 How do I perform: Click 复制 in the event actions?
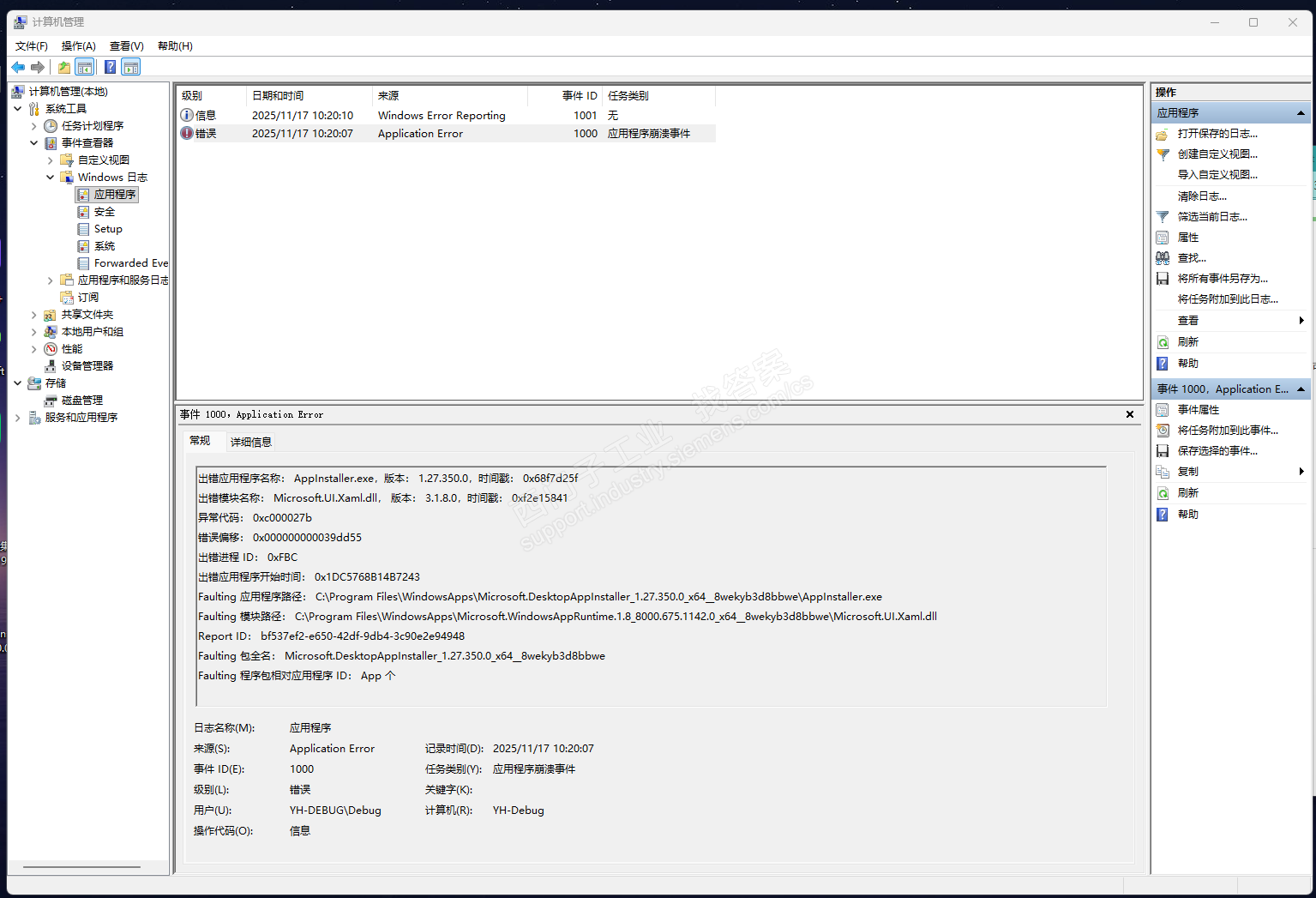click(x=1188, y=472)
